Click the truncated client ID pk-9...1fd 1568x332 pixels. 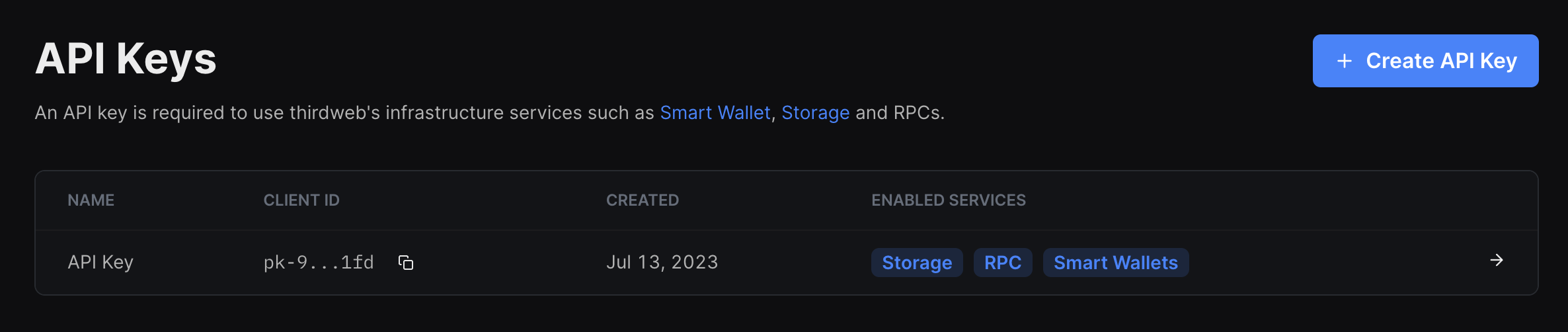click(319, 263)
